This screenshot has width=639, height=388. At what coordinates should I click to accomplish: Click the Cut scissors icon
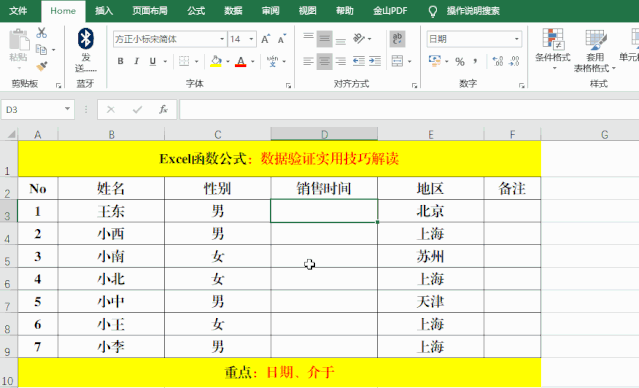point(42,33)
